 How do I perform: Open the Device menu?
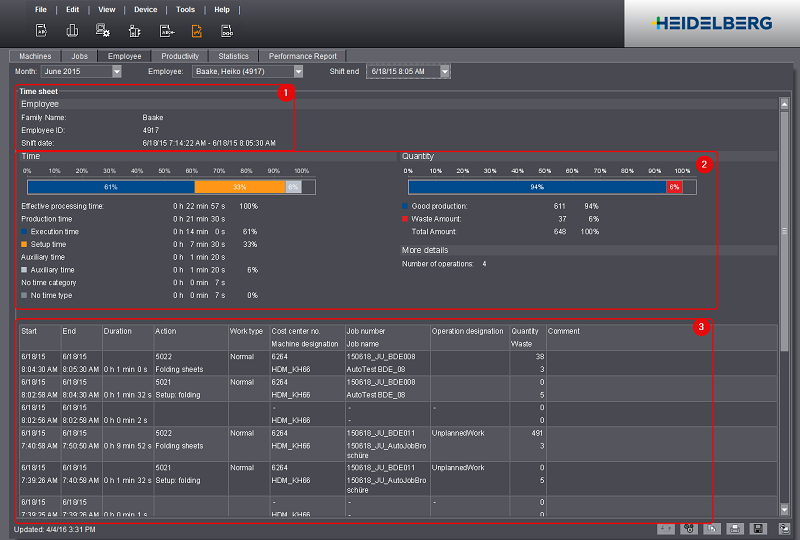146,9
